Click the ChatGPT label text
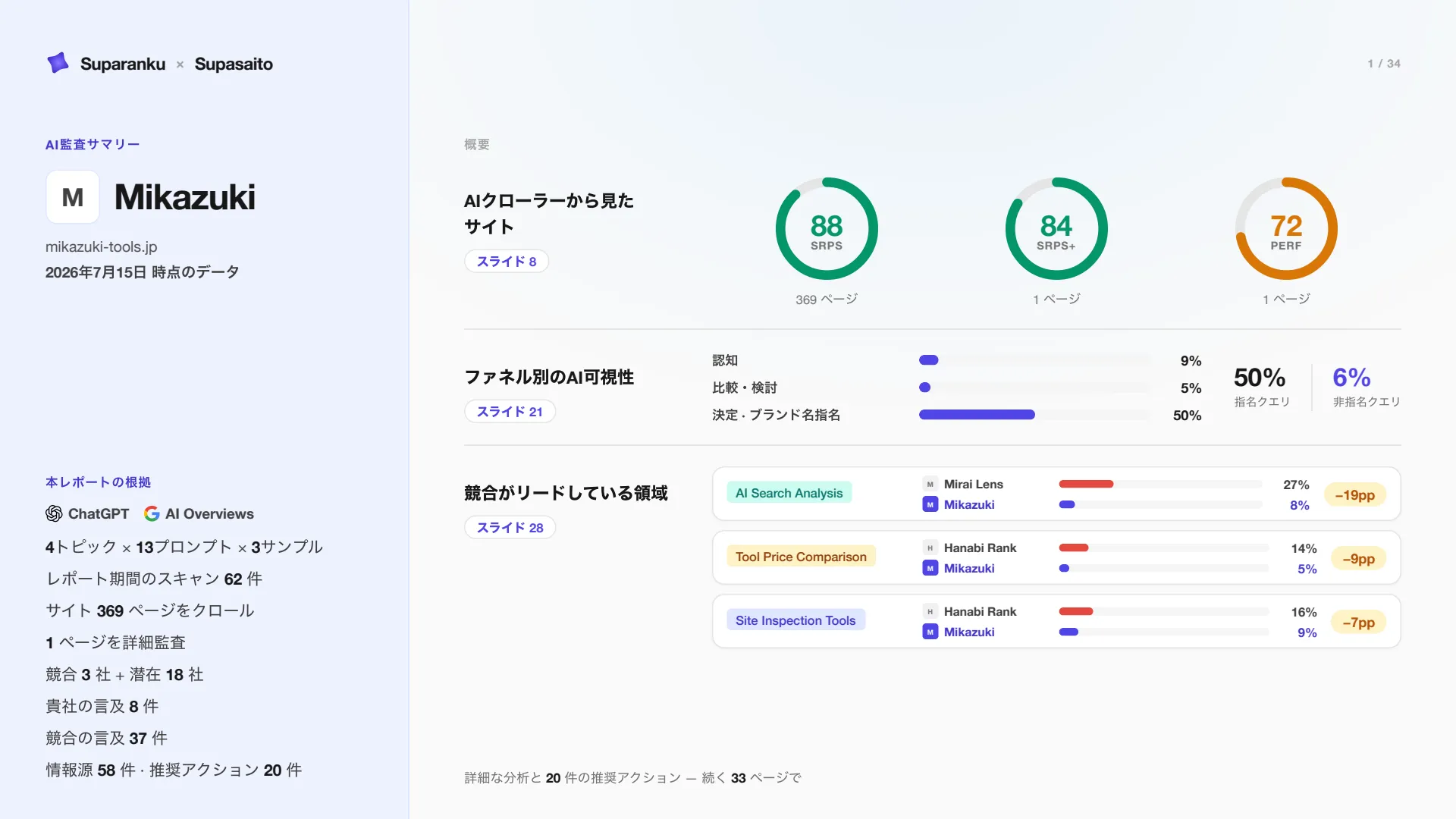The height and width of the screenshot is (819, 1456). click(x=99, y=513)
